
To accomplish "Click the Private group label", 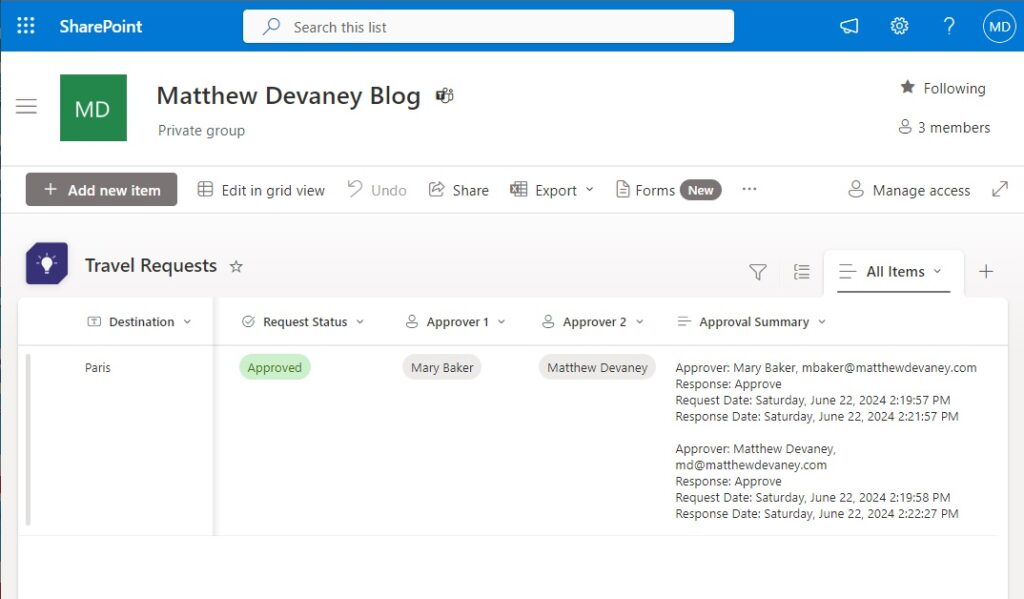I will pyautogui.click(x=202, y=131).
